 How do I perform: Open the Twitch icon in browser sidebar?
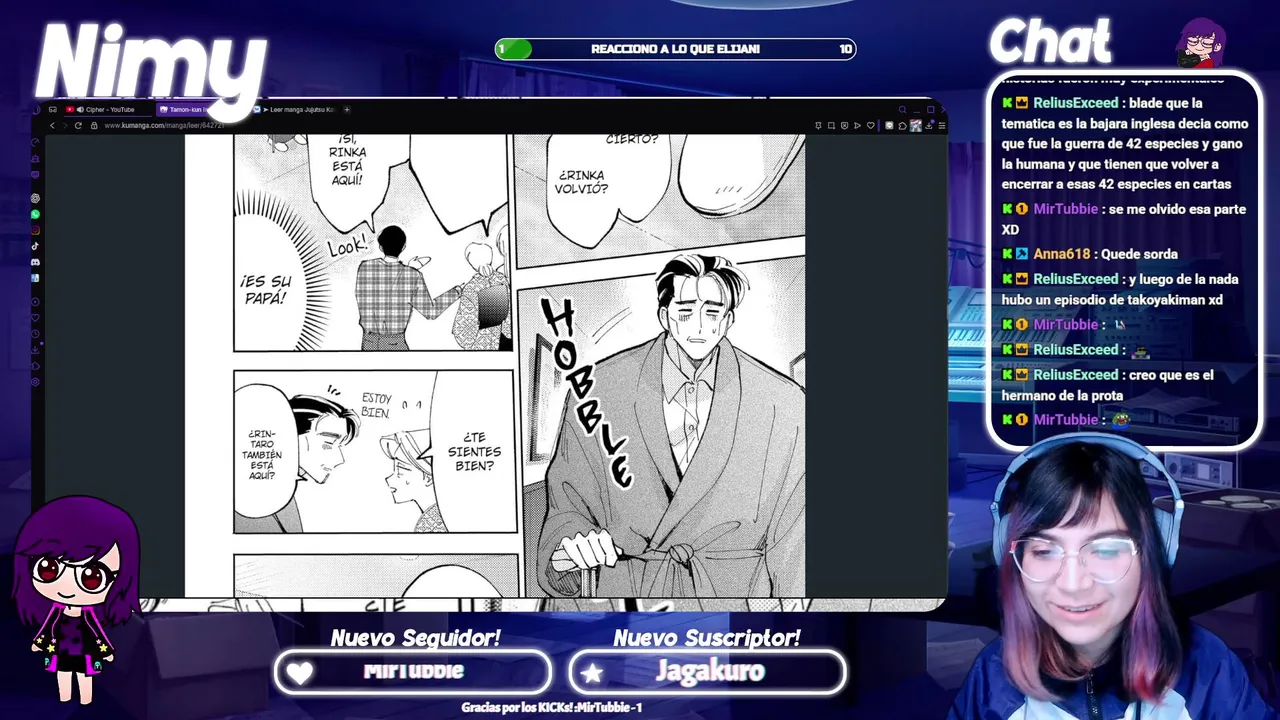[x=35, y=175]
